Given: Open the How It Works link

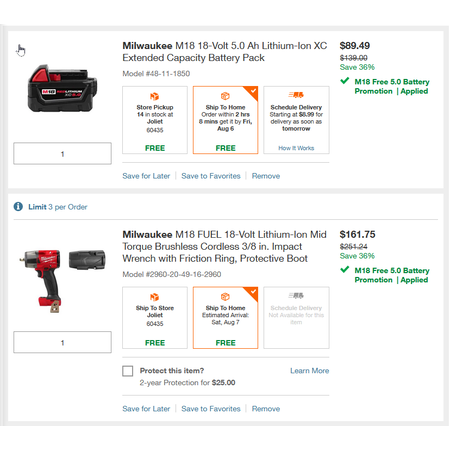Looking at the screenshot, I should click(x=296, y=148).
